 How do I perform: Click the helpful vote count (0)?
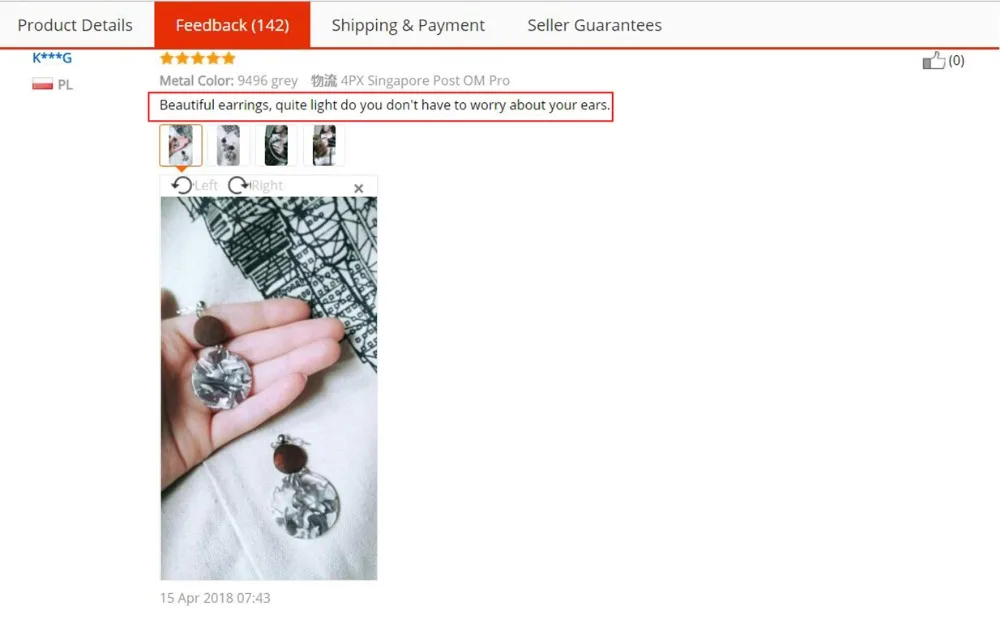pos(956,61)
